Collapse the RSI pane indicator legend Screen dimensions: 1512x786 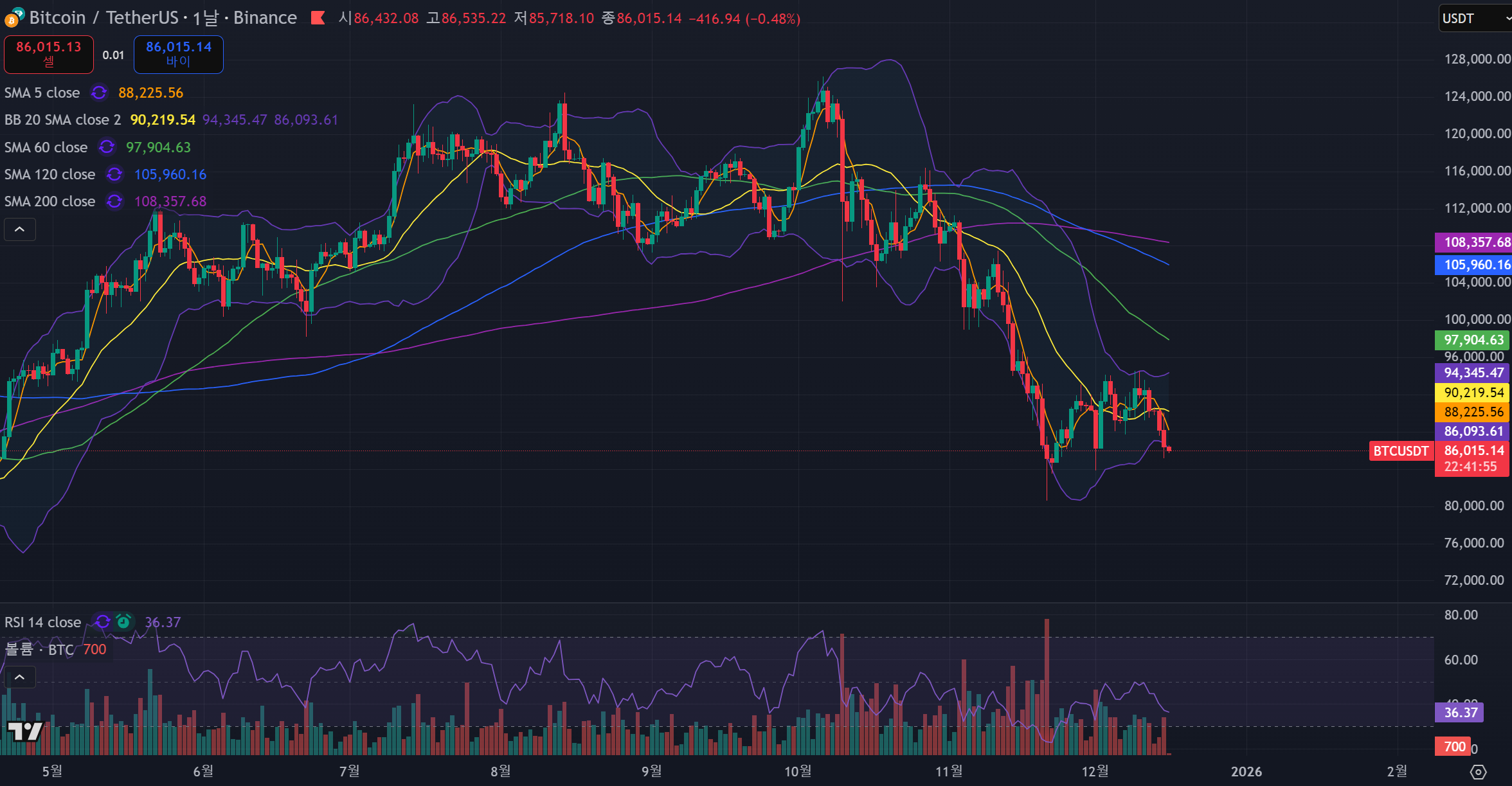coord(20,677)
